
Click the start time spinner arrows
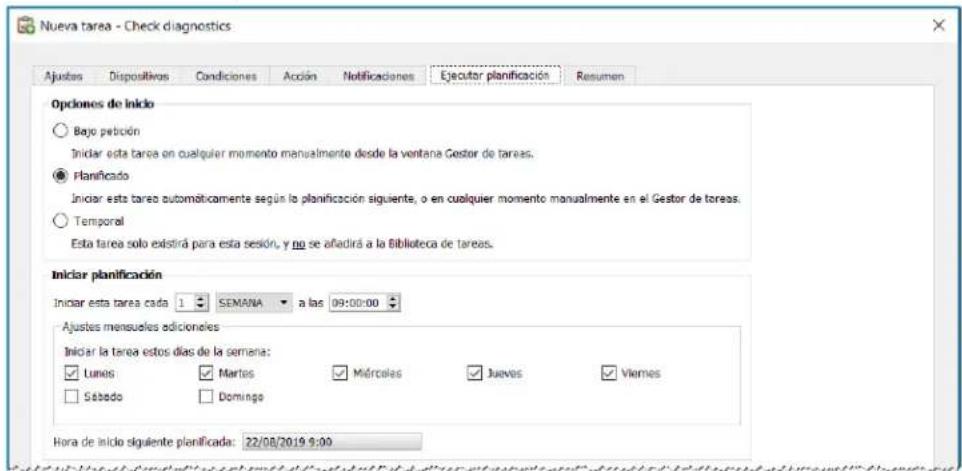tap(394, 303)
